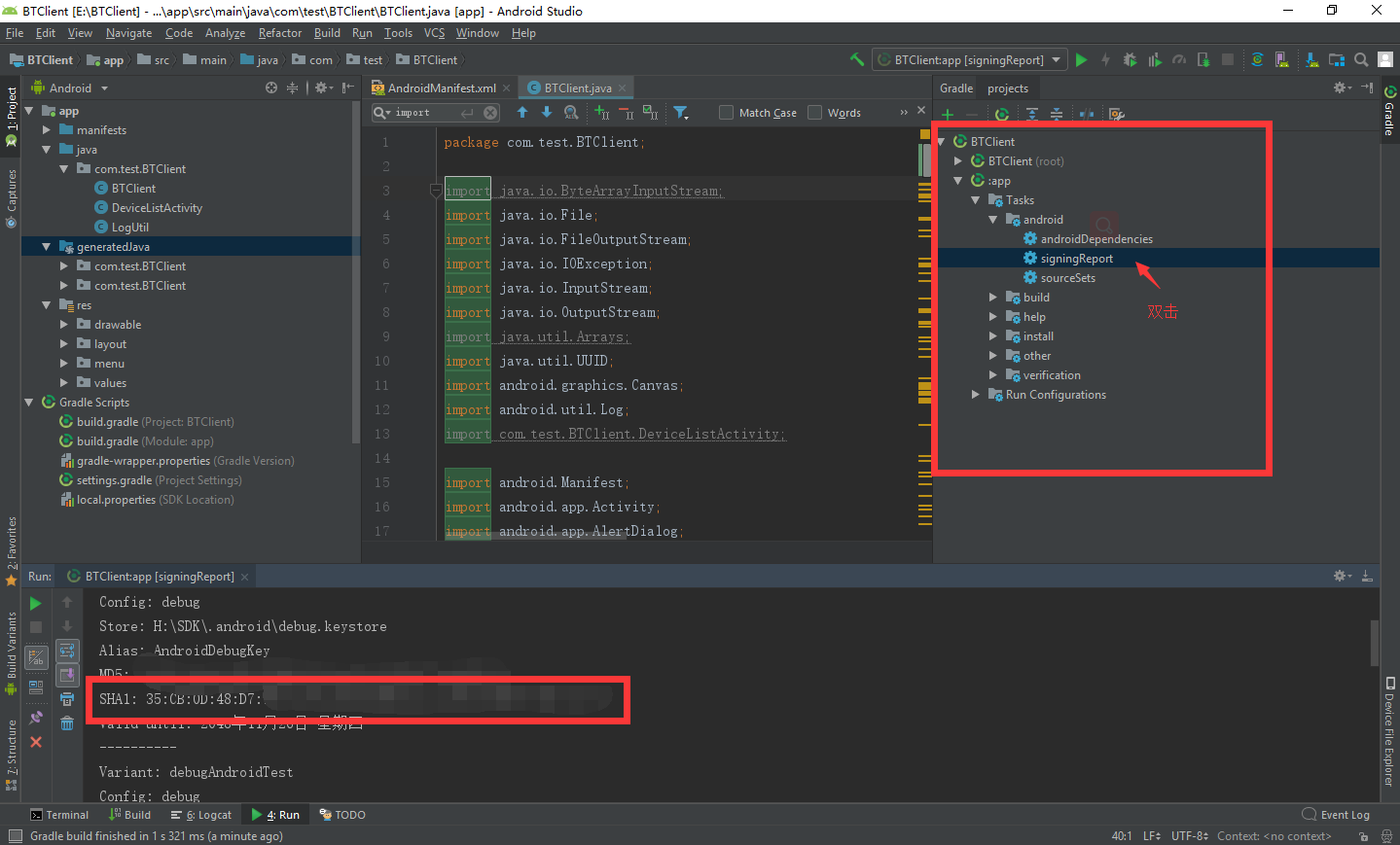Go to next search occurrence arrow
Image resolution: width=1400 pixels, height=845 pixels.
click(547, 113)
